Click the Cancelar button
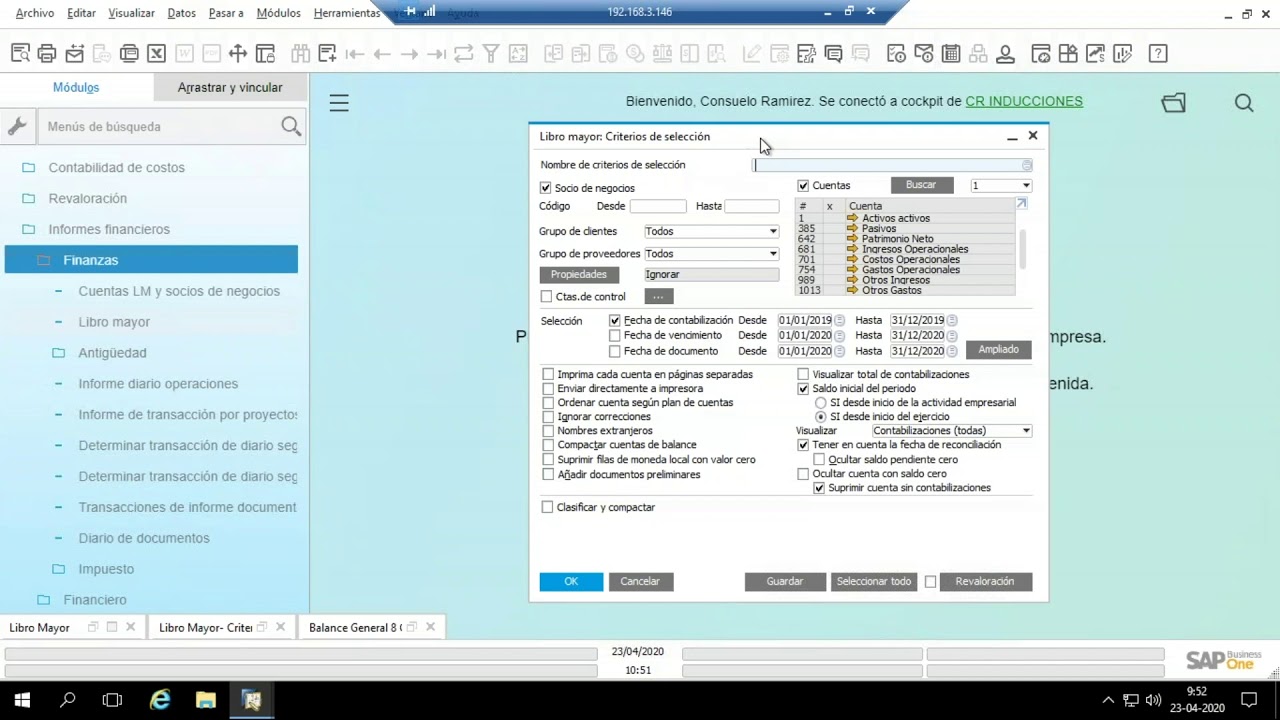 point(640,582)
